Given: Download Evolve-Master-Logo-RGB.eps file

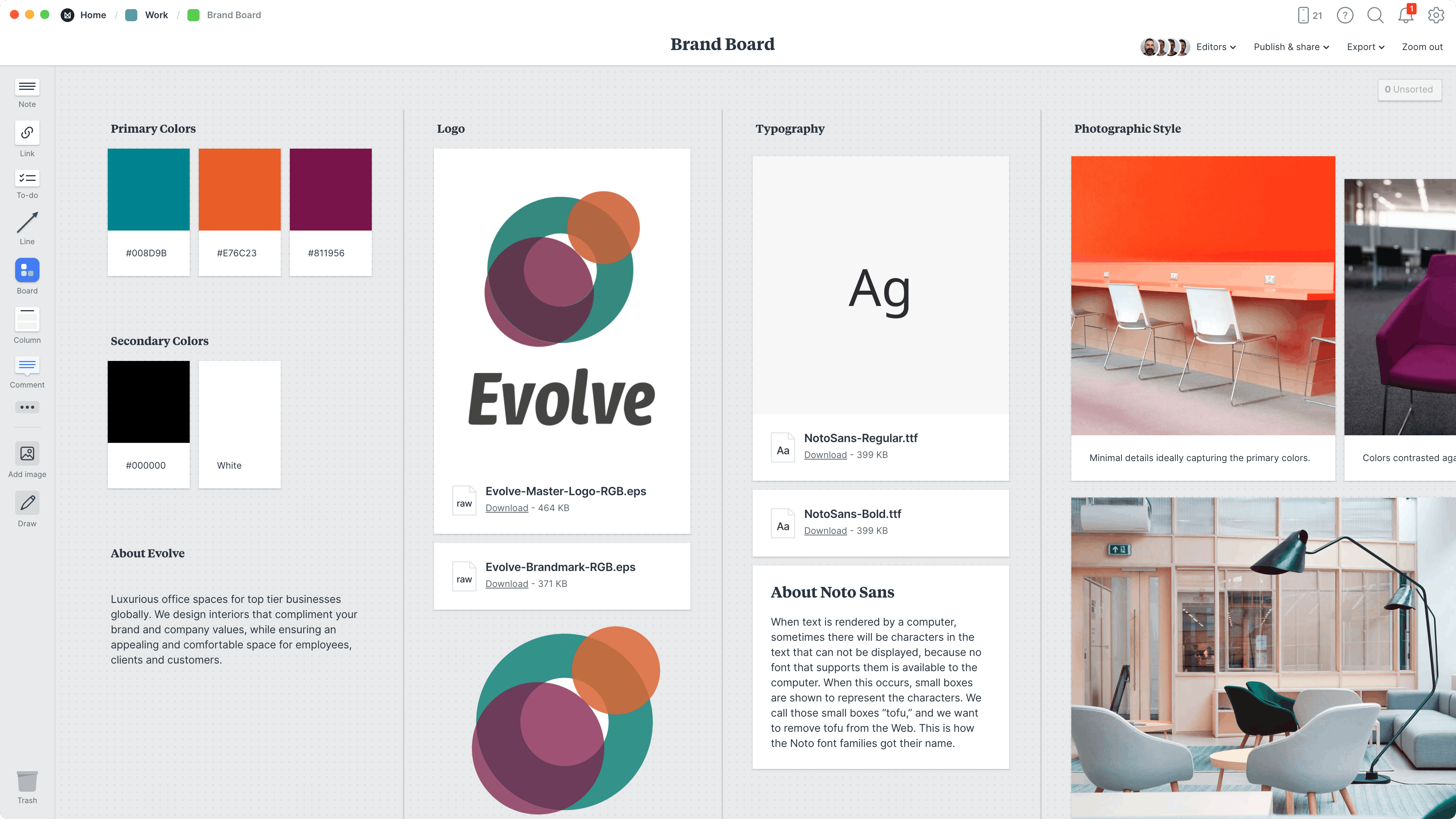Looking at the screenshot, I should pos(507,507).
